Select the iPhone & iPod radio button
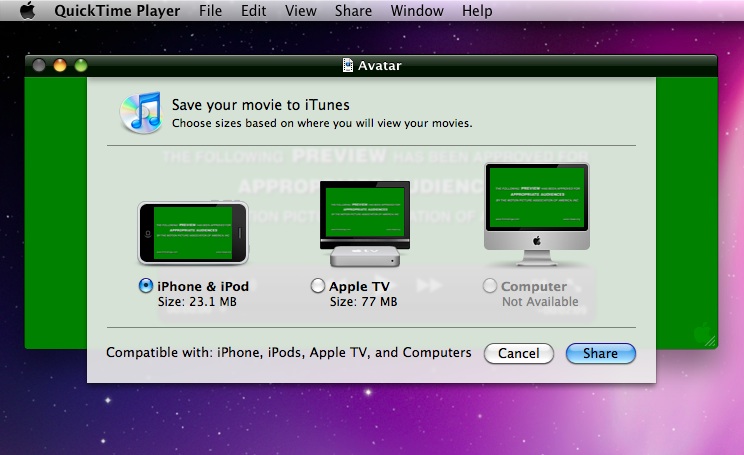 coord(146,286)
